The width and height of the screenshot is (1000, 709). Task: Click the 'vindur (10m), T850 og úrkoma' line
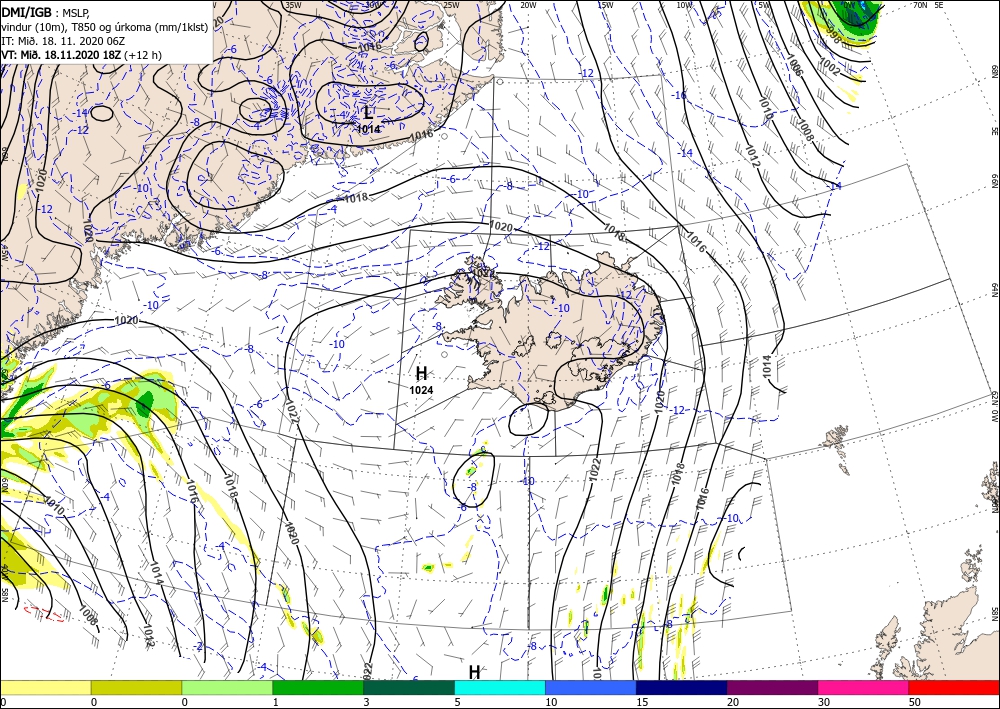pyautogui.click(x=105, y=27)
